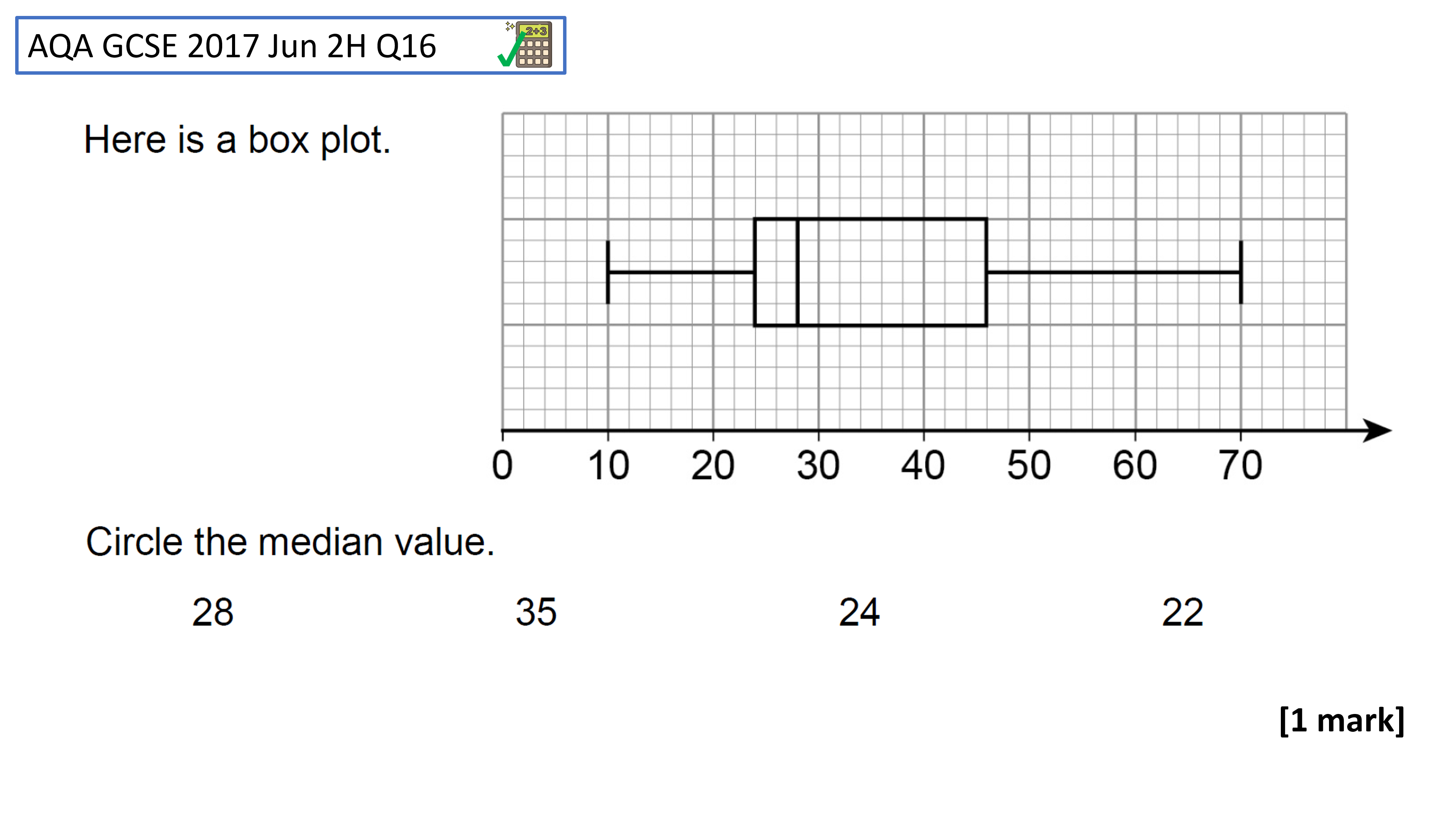Image resolution: width=1456 pixels, height=819 pixels.
Task: Click the text 'Here is a box plot.'
Action: (x=237, y=140)
